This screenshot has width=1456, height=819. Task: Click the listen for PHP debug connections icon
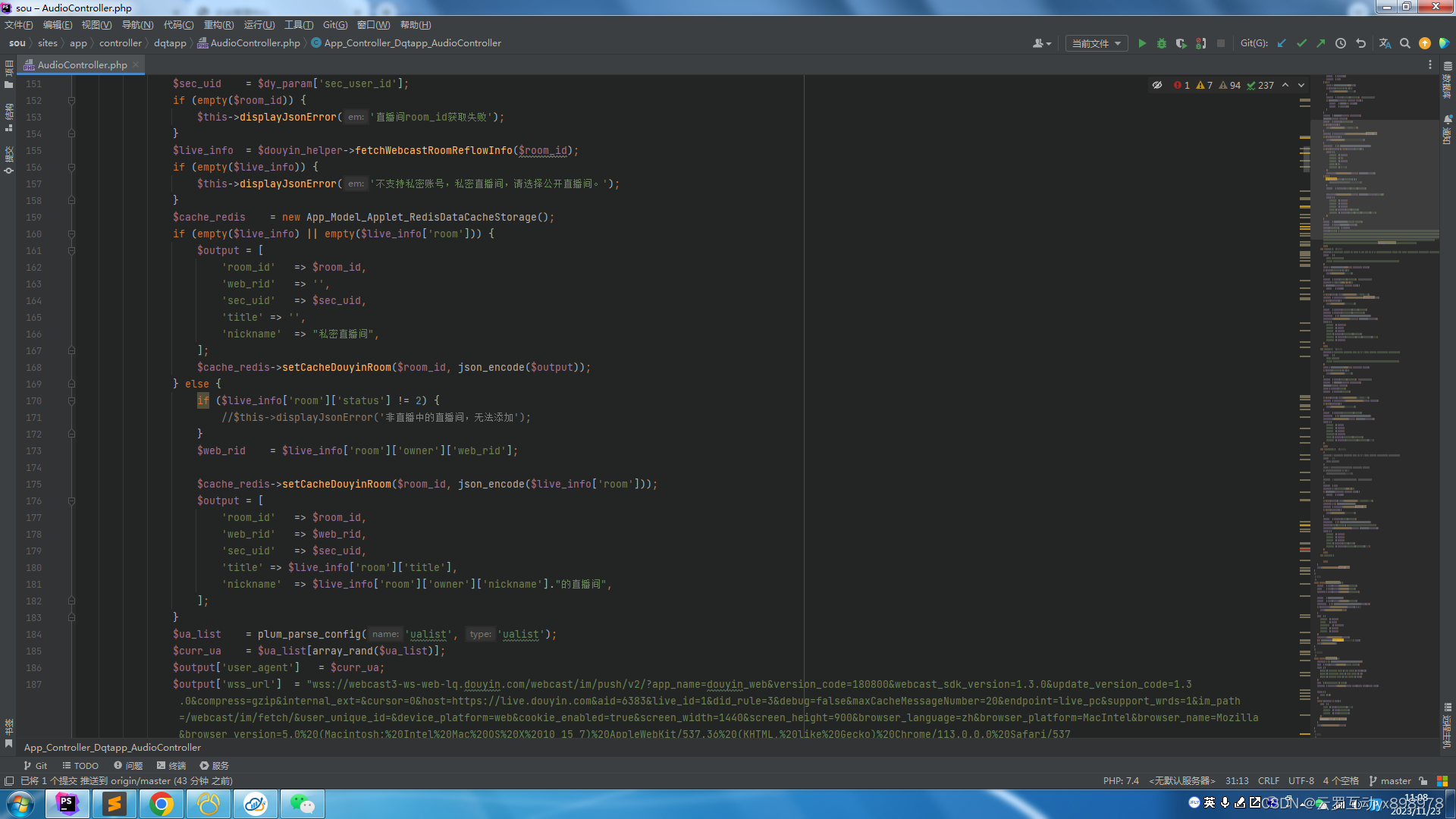click(x=1201, y=43)
